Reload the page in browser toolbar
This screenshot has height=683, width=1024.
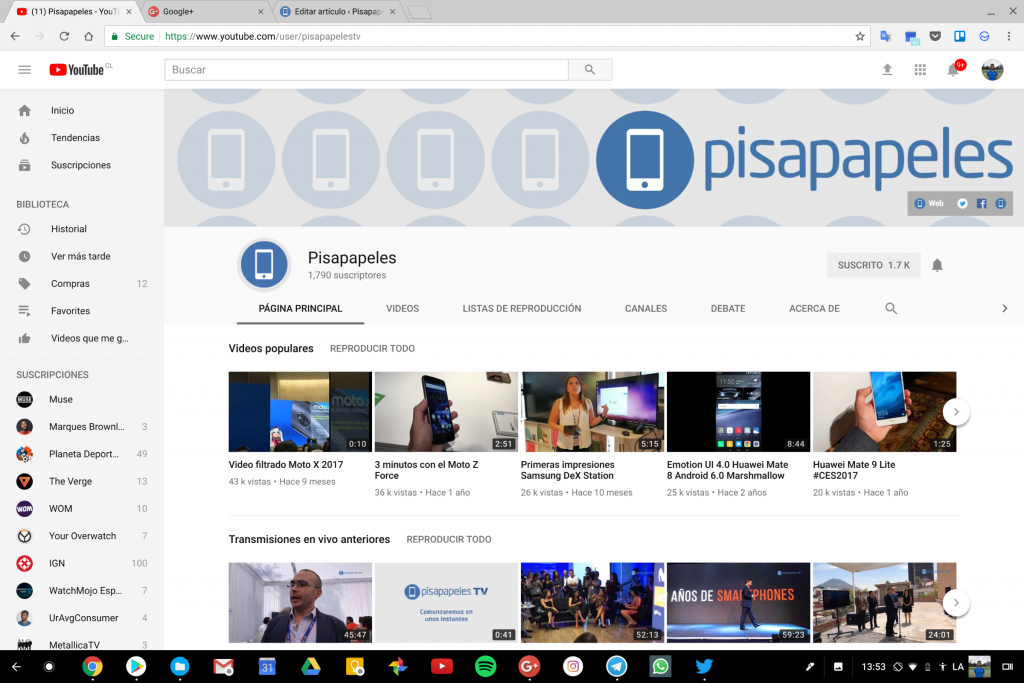tap(64, 37)
